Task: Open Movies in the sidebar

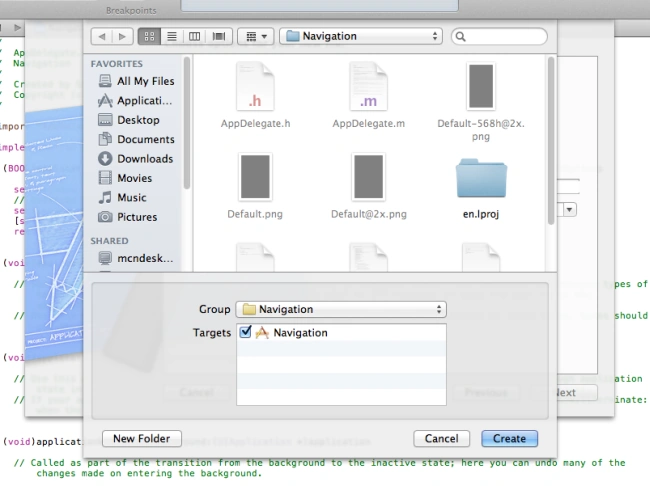Action: point(125,178)
